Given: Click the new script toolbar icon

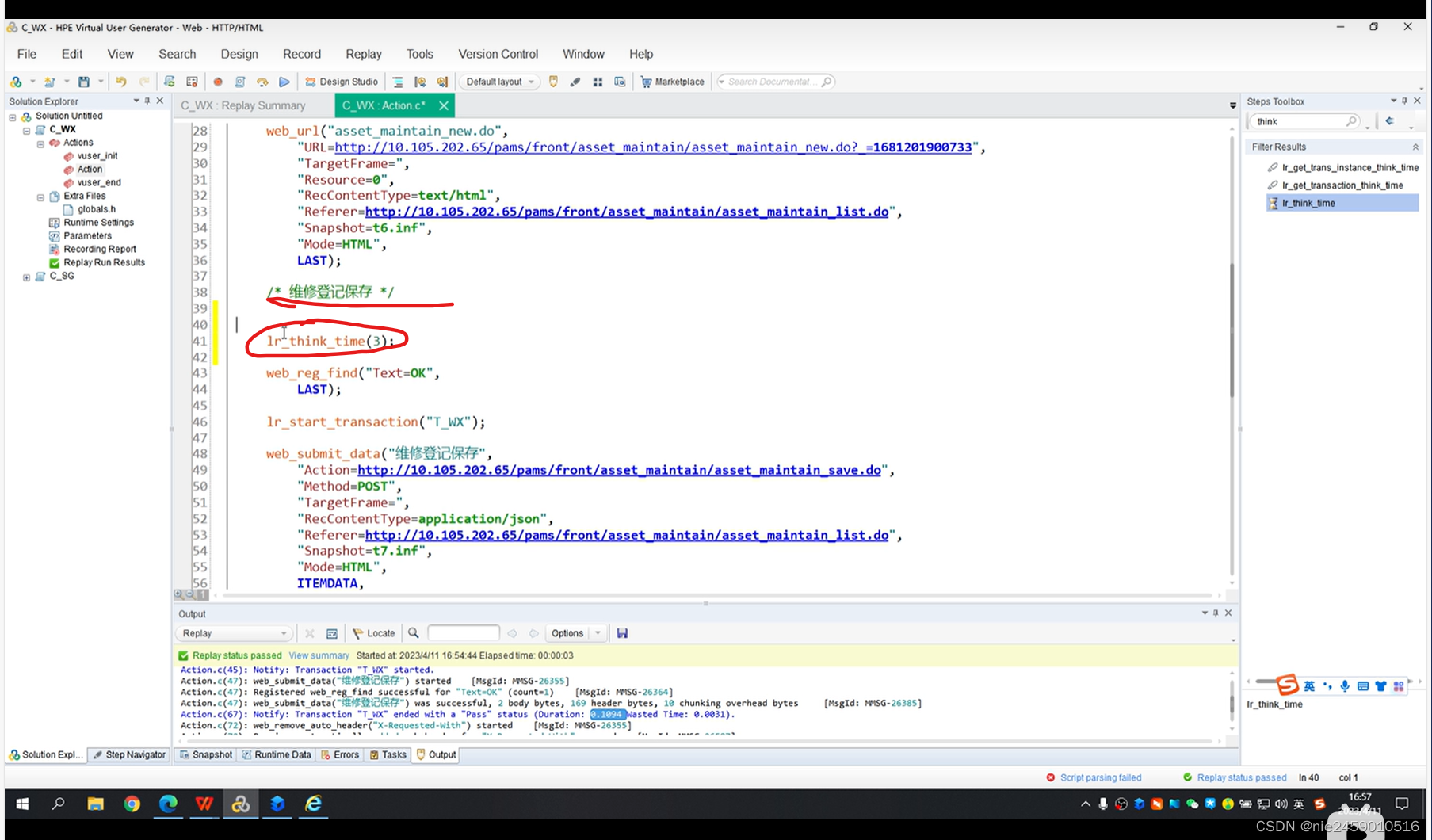Looking at the screenshot, I should pos(16,82).
